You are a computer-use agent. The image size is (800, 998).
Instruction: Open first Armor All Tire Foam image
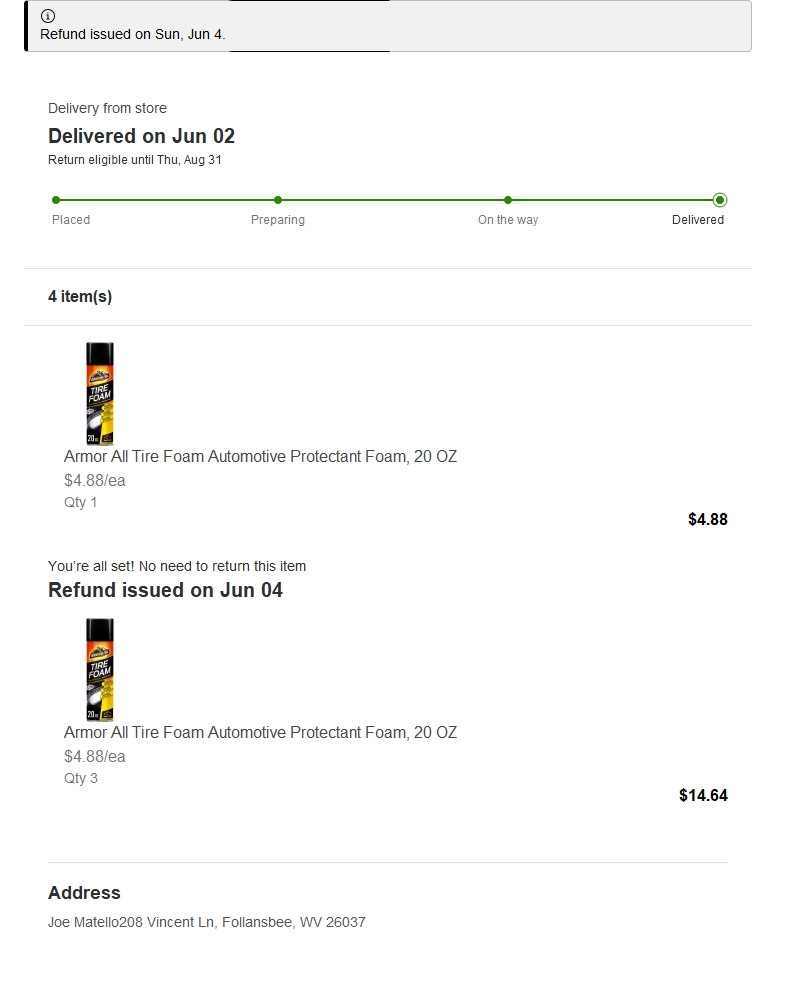(x=100, y=393)
